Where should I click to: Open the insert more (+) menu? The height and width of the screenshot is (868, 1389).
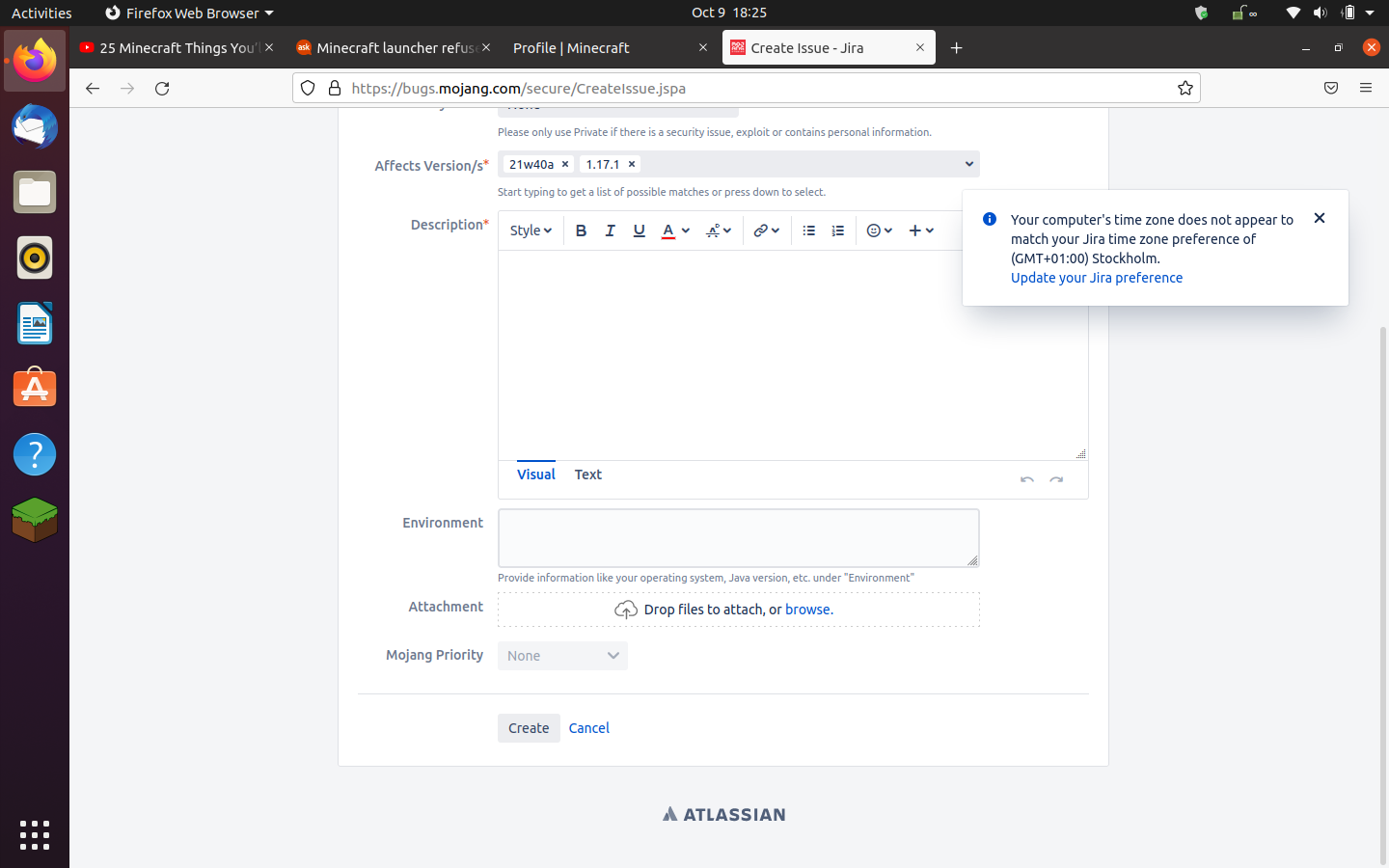(921, 231)
